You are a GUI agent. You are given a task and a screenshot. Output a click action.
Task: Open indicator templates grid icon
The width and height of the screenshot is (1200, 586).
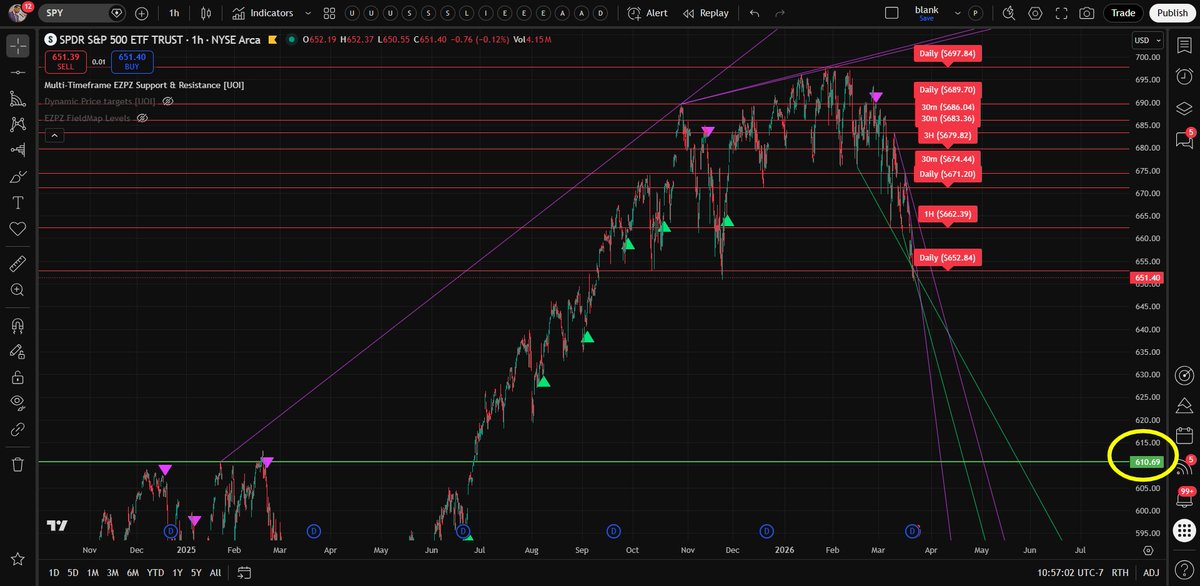(x=330, y=13)
